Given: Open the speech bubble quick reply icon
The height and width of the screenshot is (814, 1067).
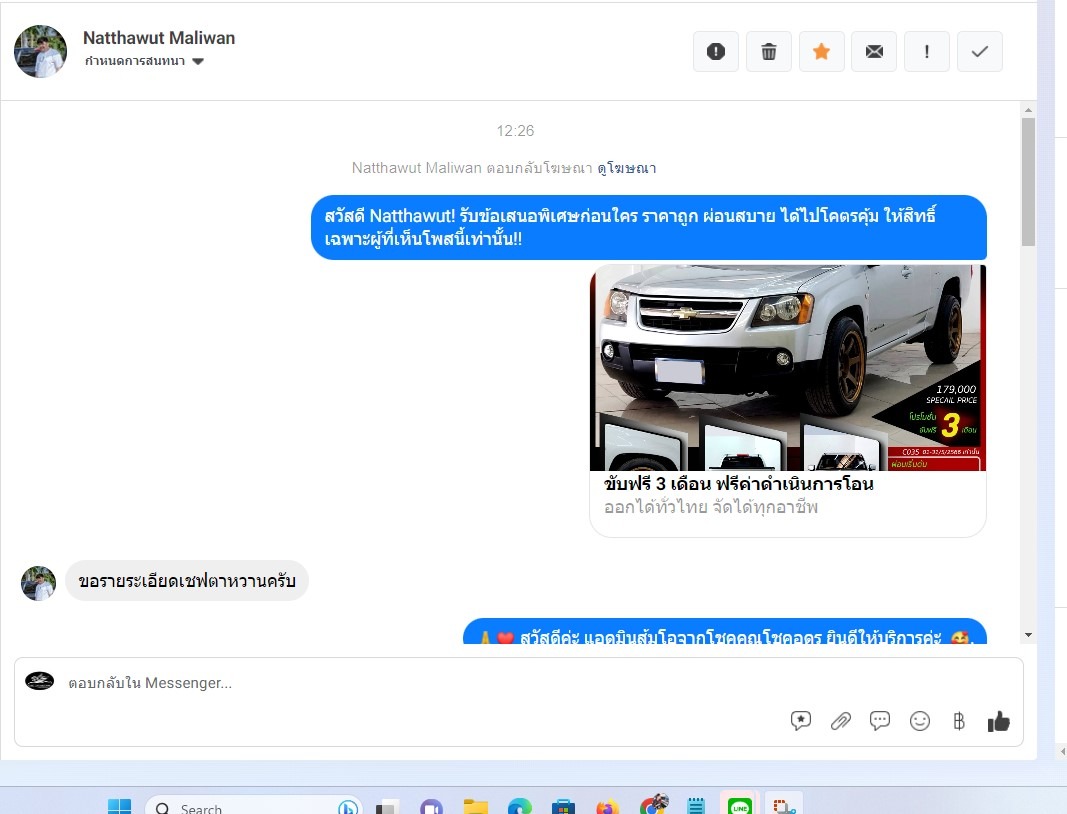Looking at the screenshot, I should pyautogui.click(x=880, y=721).
